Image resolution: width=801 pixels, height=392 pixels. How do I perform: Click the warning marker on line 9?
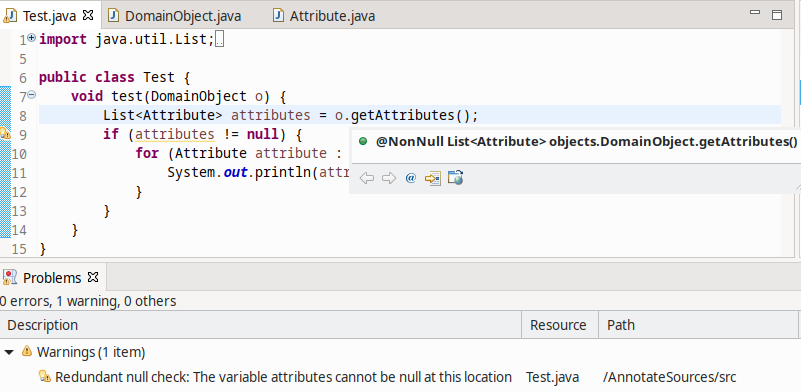click(5, 134)
